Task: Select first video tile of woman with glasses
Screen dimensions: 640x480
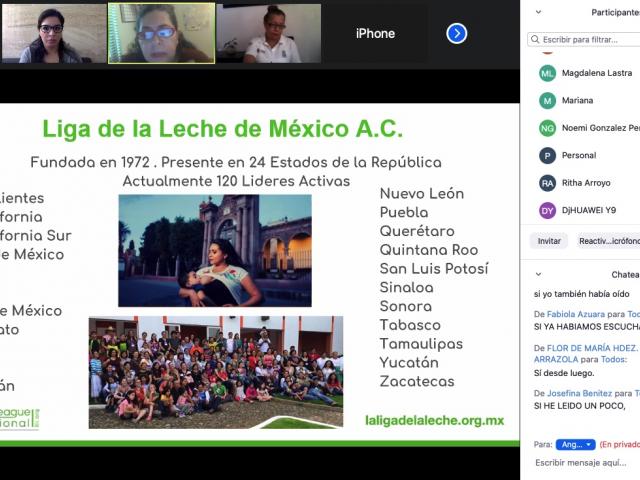Action: [54, 33]
